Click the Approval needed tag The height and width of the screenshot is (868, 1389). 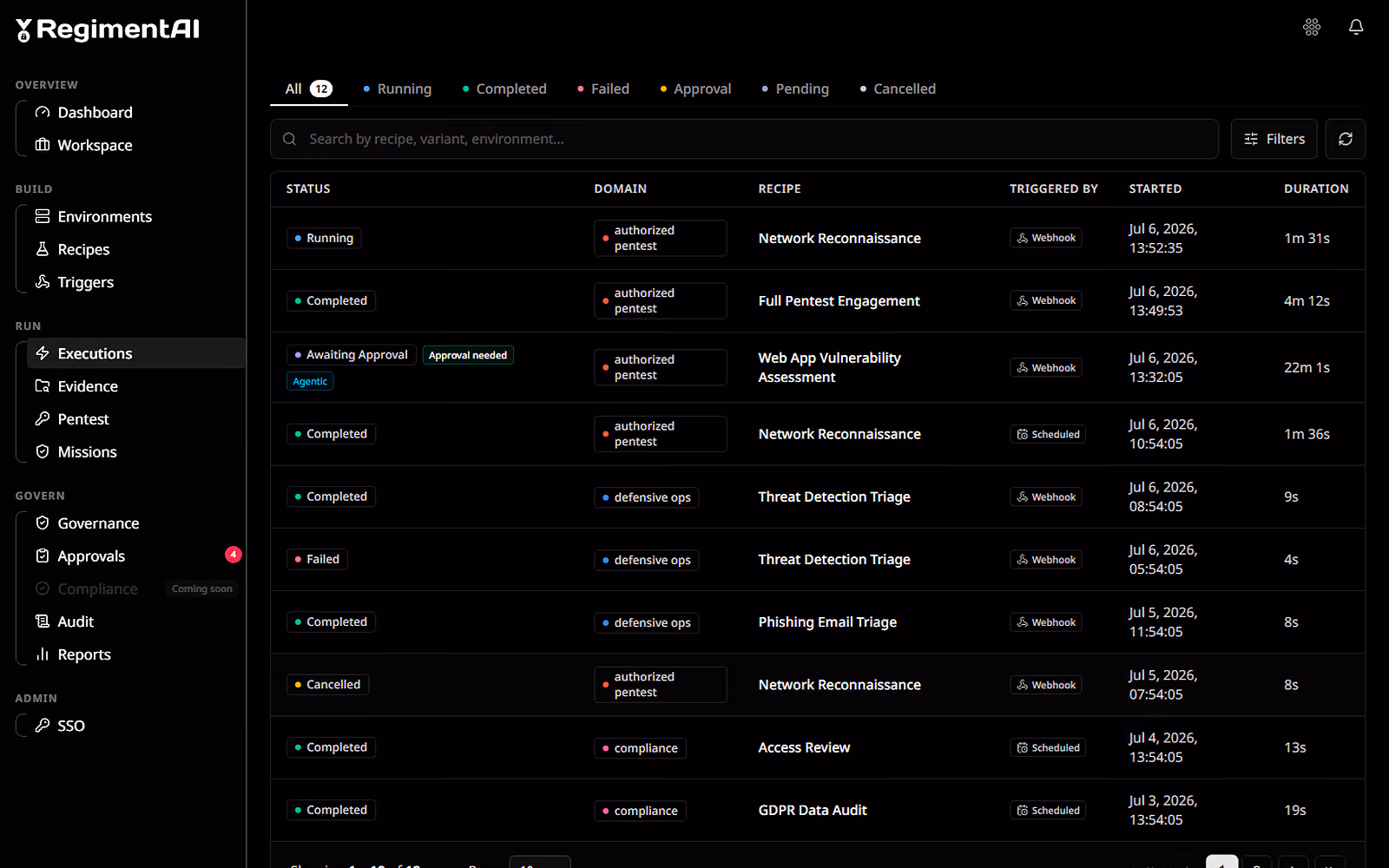coord(468,355)
